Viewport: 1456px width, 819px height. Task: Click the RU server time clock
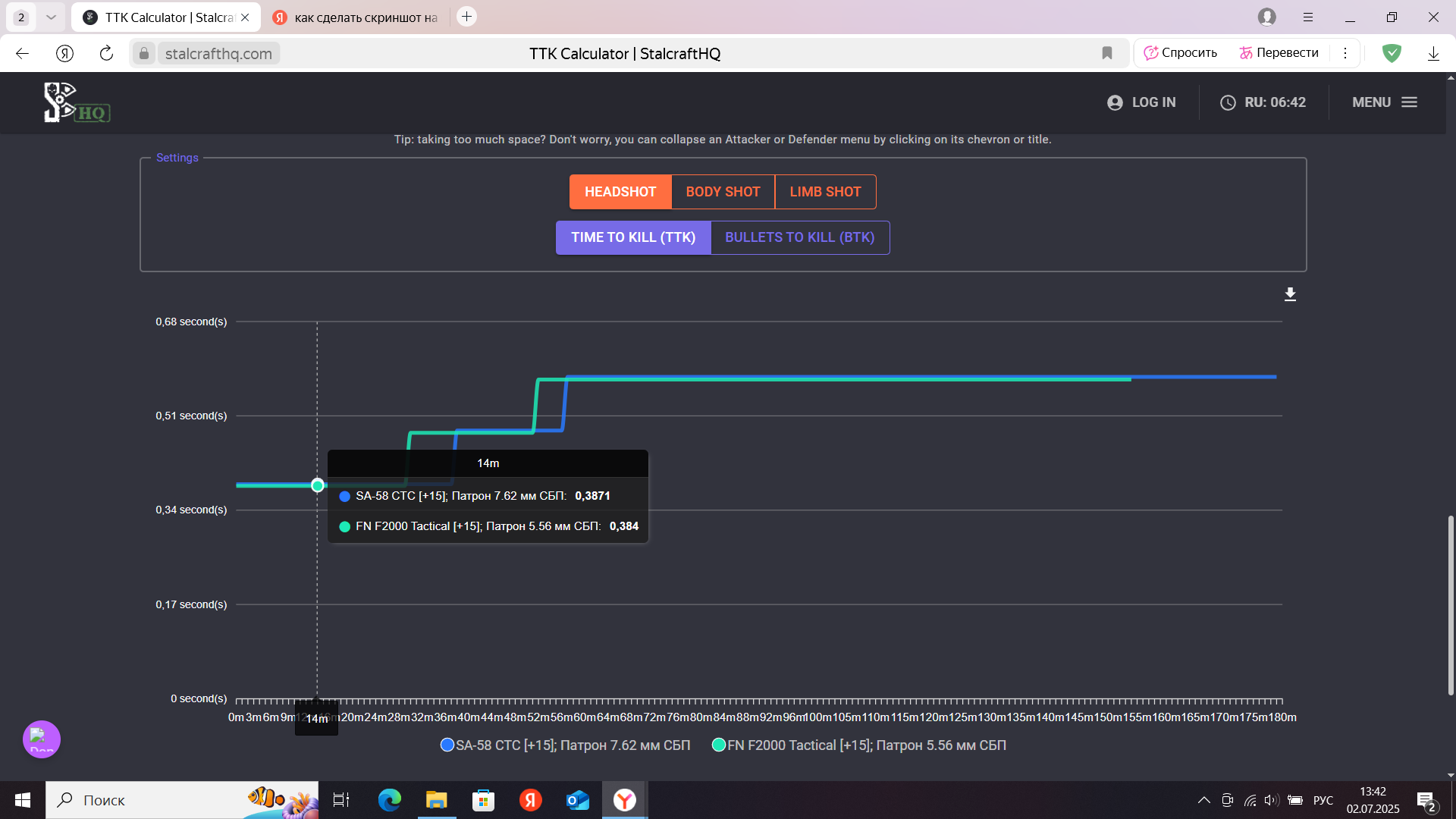pyautogui.click(x=1263, y=102)
